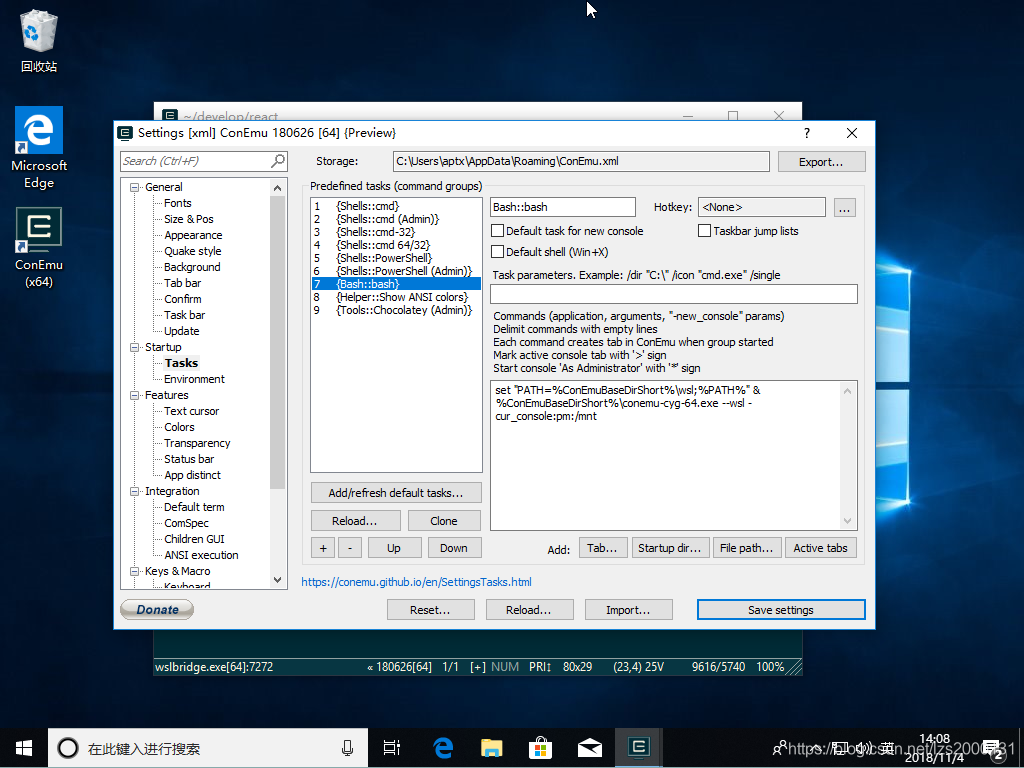Click the Cortana circle icon
This screenshot has width=1024, height=768.
[x=68, y=748]
